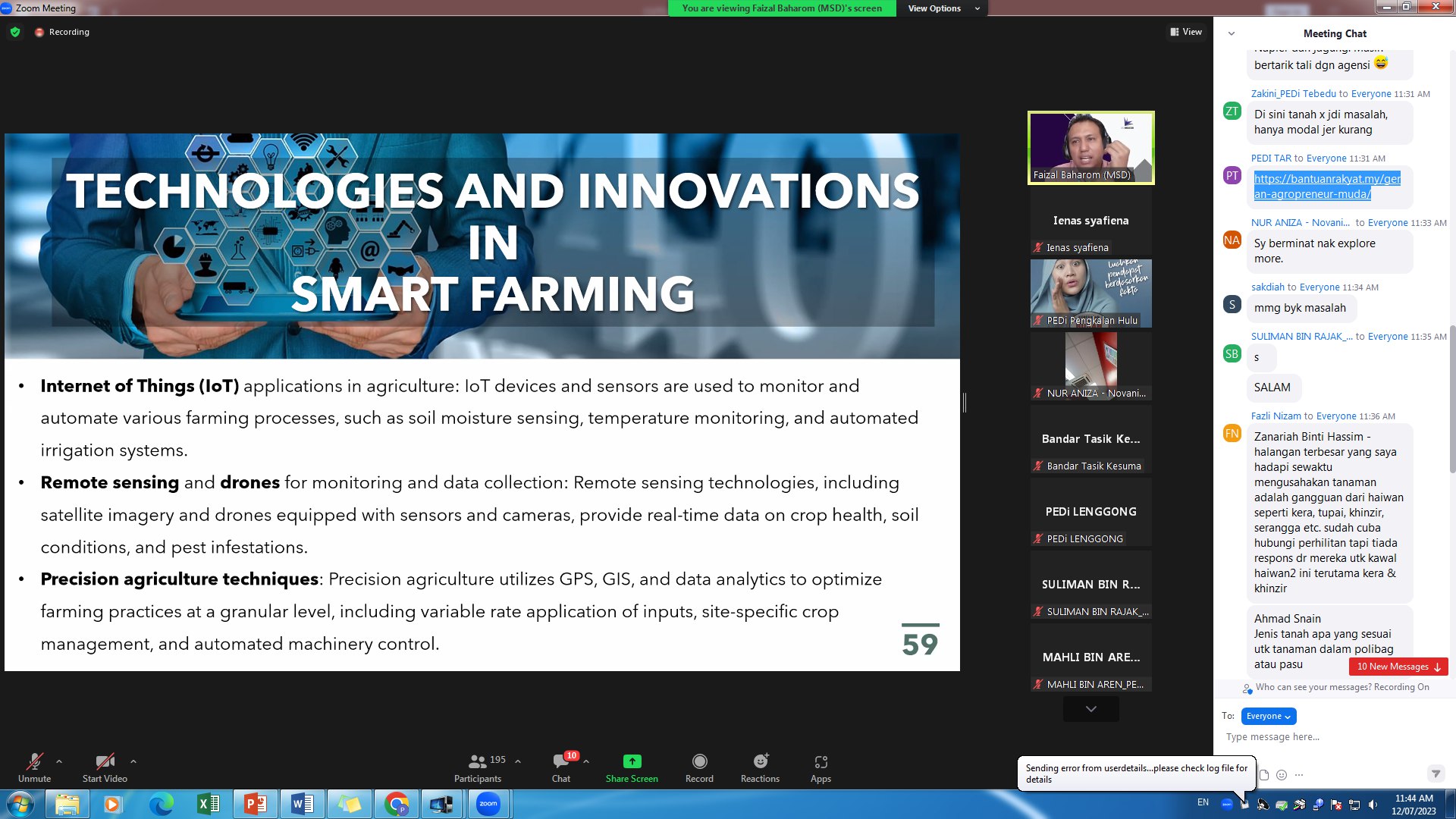Select SULIMAN BIN RAJAK participant tile

[x=1091, y=585]
